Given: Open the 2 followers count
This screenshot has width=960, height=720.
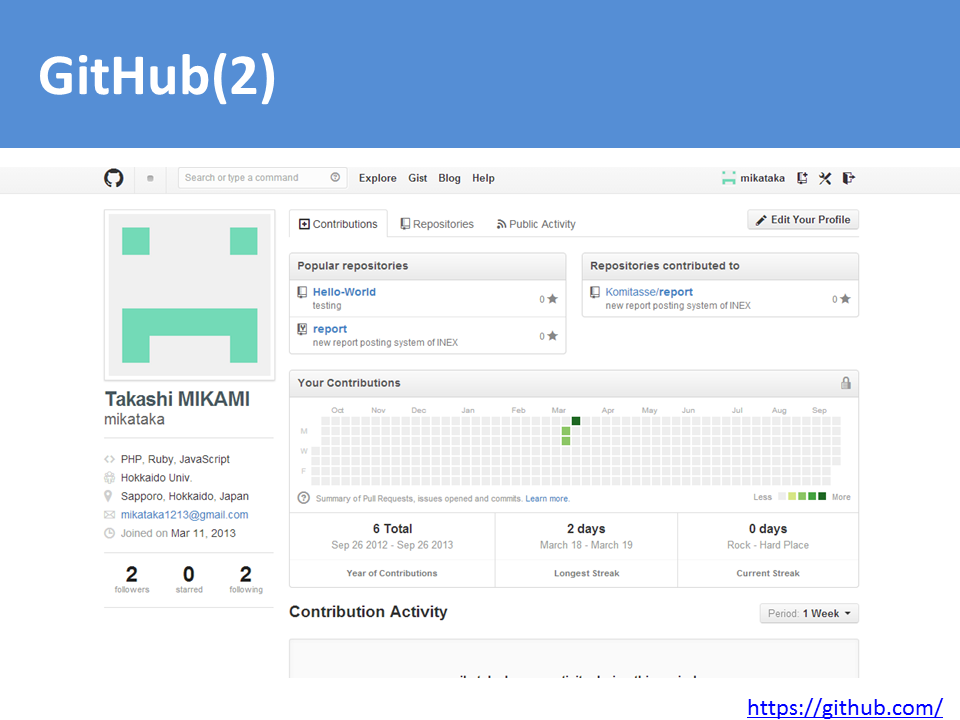Looking at the screenshot, I should (x=132, y=579).
